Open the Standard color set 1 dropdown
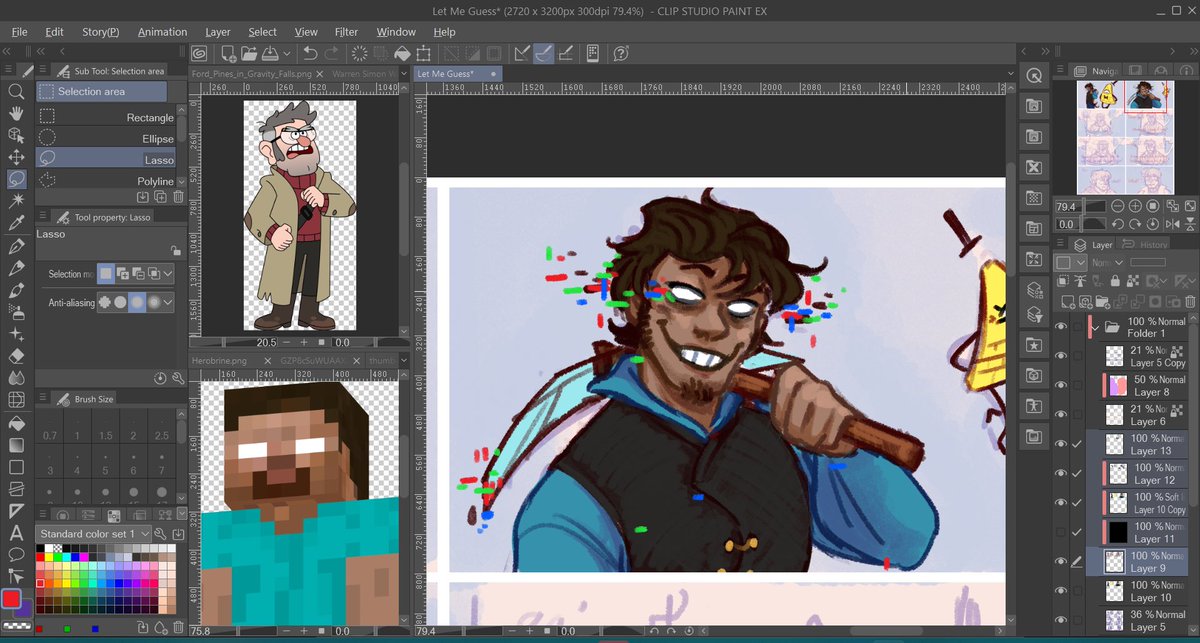 pos(94,534)
